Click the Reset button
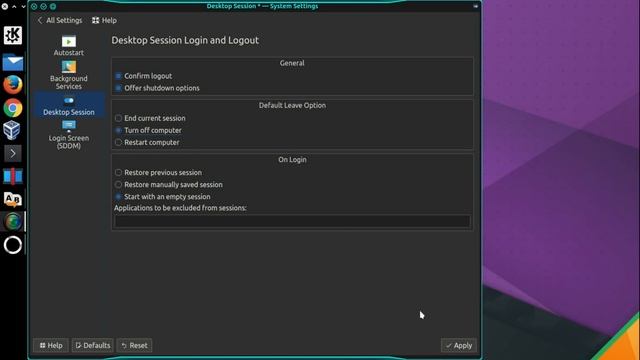This screenshot has height=360, width=640. (x=134, y=345)
